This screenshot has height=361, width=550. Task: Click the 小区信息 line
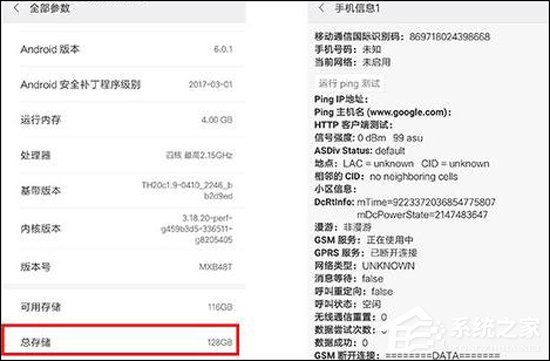335,189
